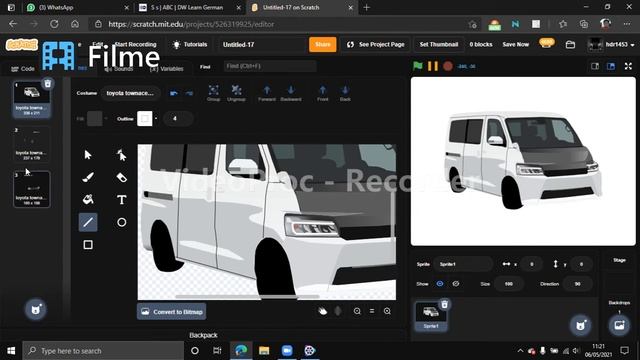The height and width of the screenshot is (360, 640).
Task: Click Choose a Backdrop button
Action: coord(619,325)
